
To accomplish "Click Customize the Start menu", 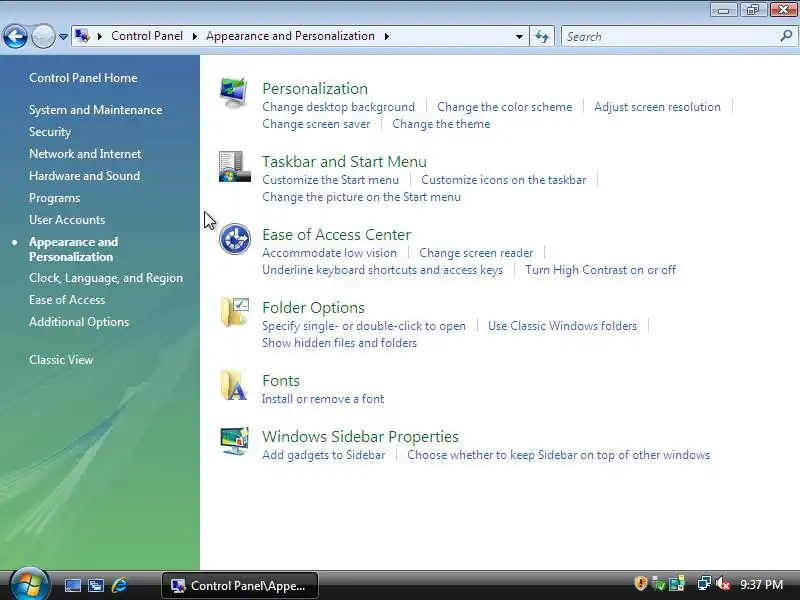I will pos(331,180).
